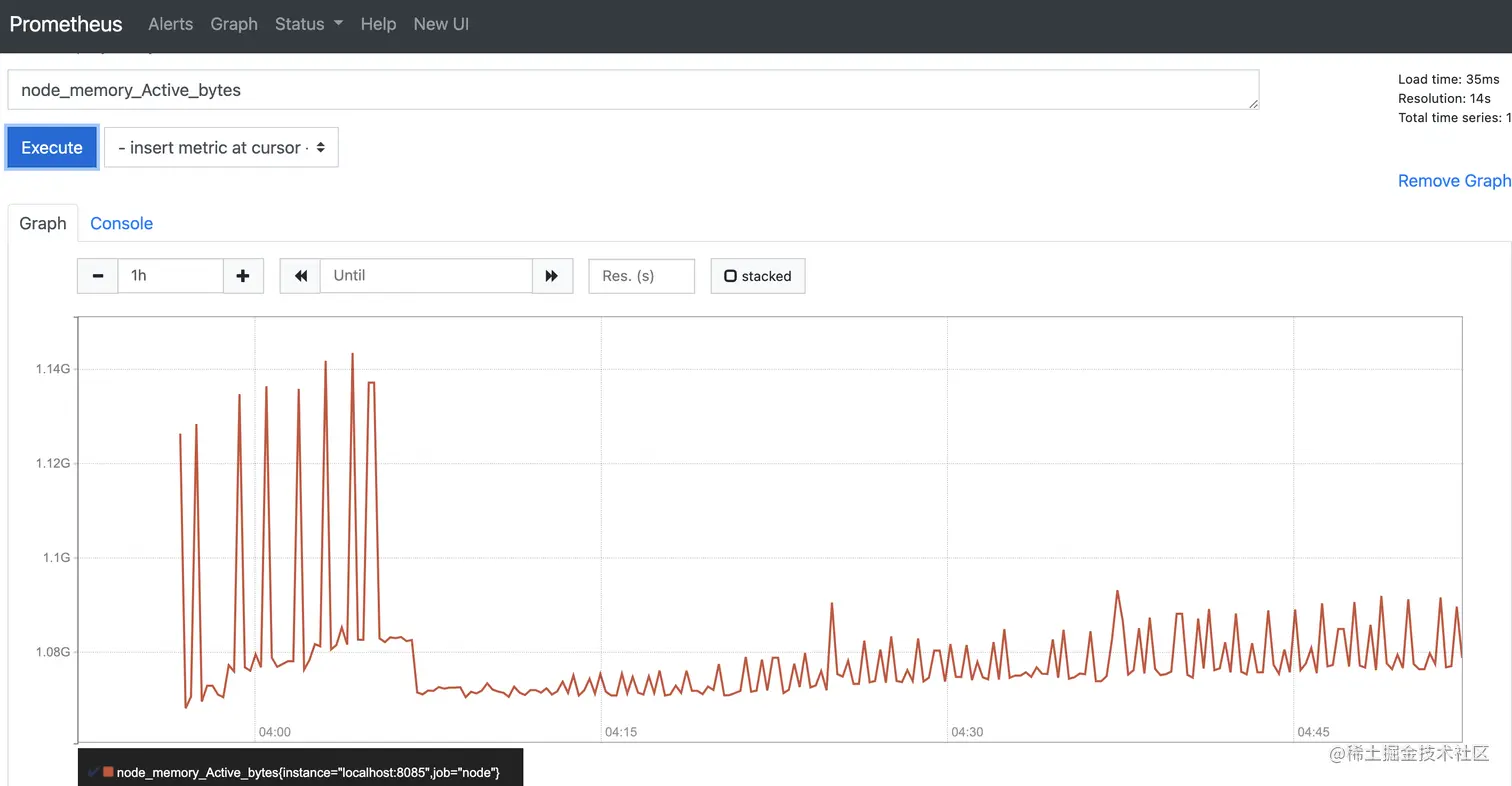1512x786 pixels.
Task: Click the 1.12G y-axis label
Action: [x=53, y=464]
